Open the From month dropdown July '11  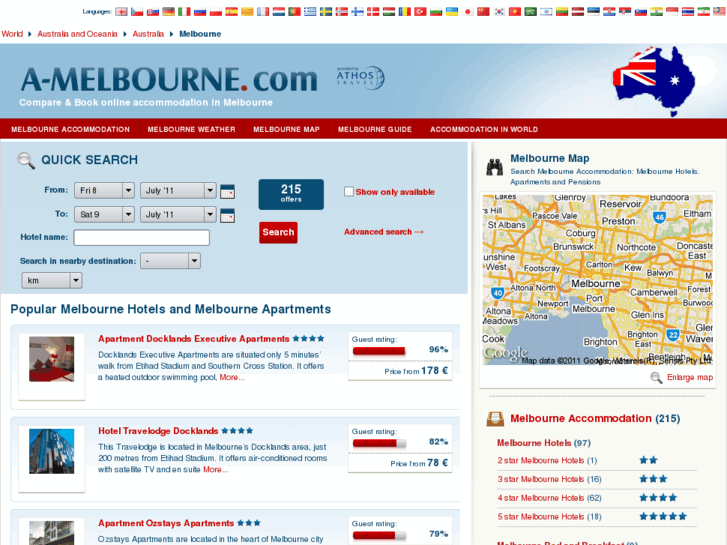click(178, 190)
